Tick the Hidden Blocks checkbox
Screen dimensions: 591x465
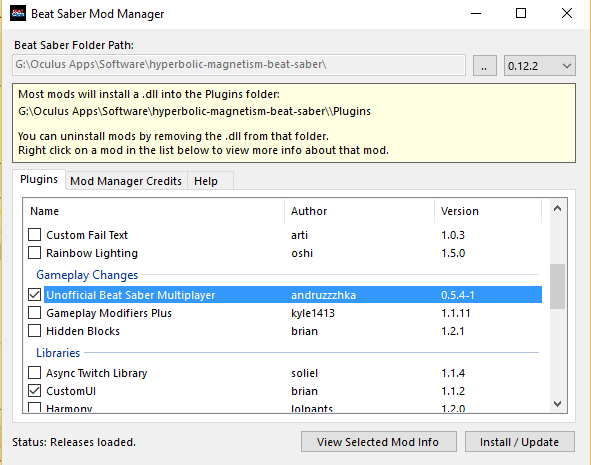[35, 331]
